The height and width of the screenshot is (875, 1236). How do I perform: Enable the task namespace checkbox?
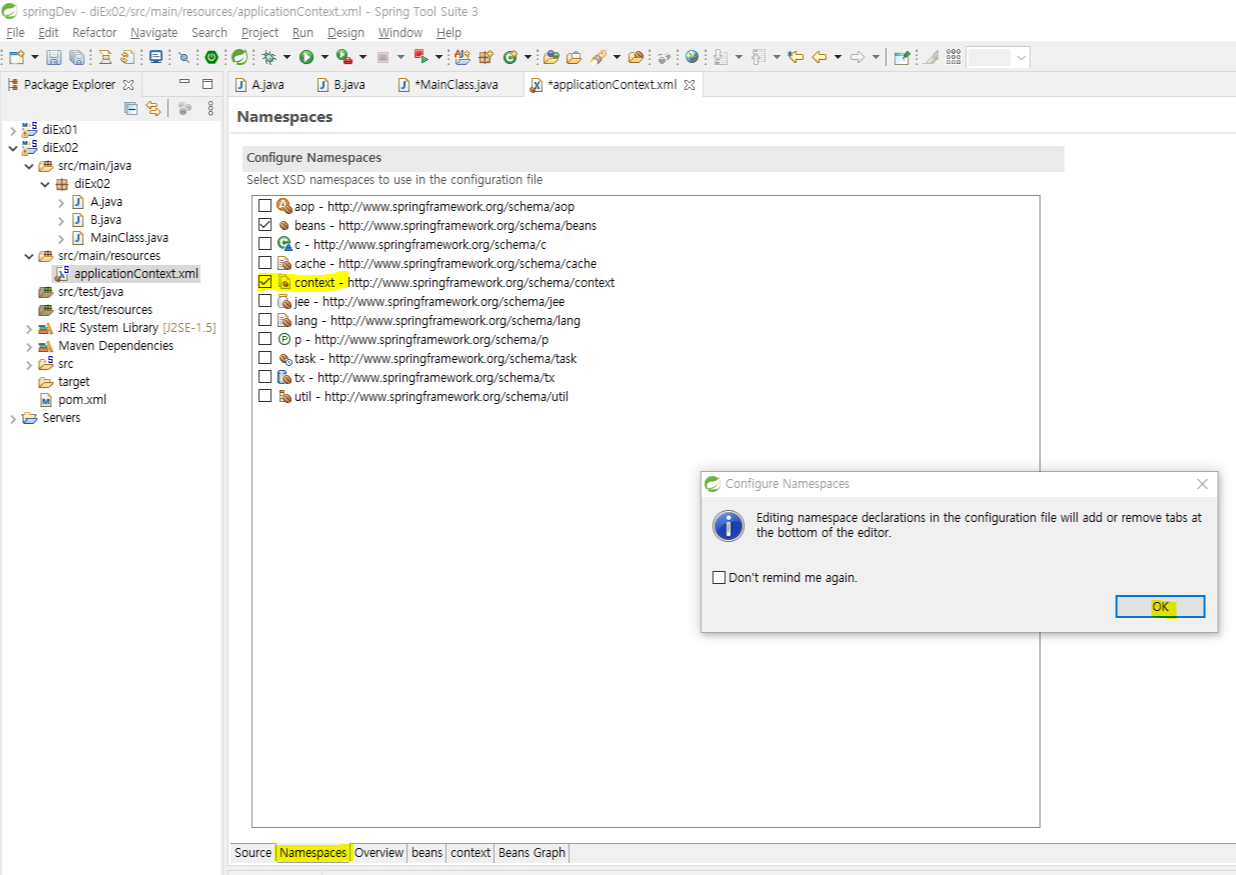[x=265, y=358]
